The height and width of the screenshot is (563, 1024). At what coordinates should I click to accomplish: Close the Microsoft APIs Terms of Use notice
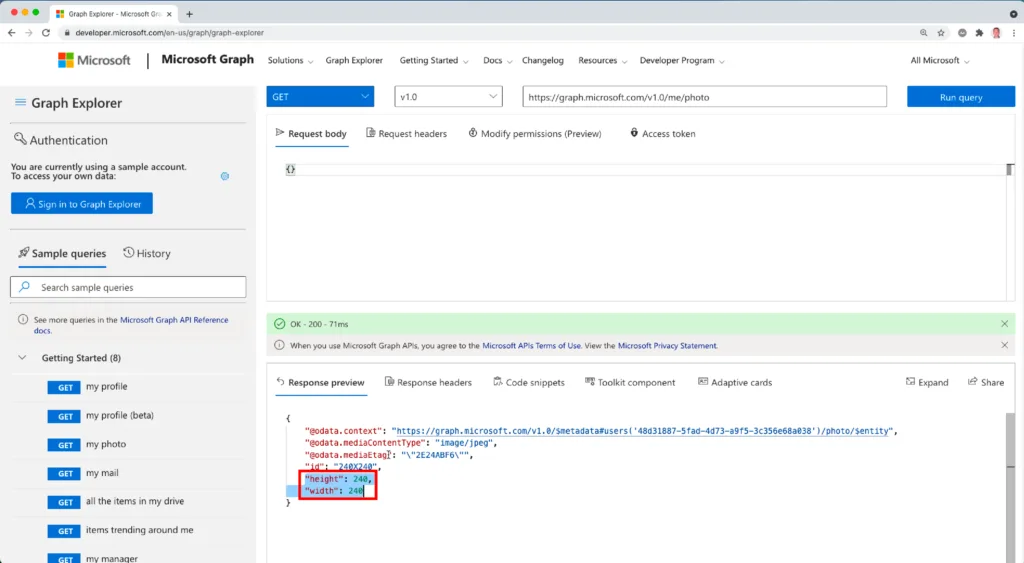click(1004, 345)
